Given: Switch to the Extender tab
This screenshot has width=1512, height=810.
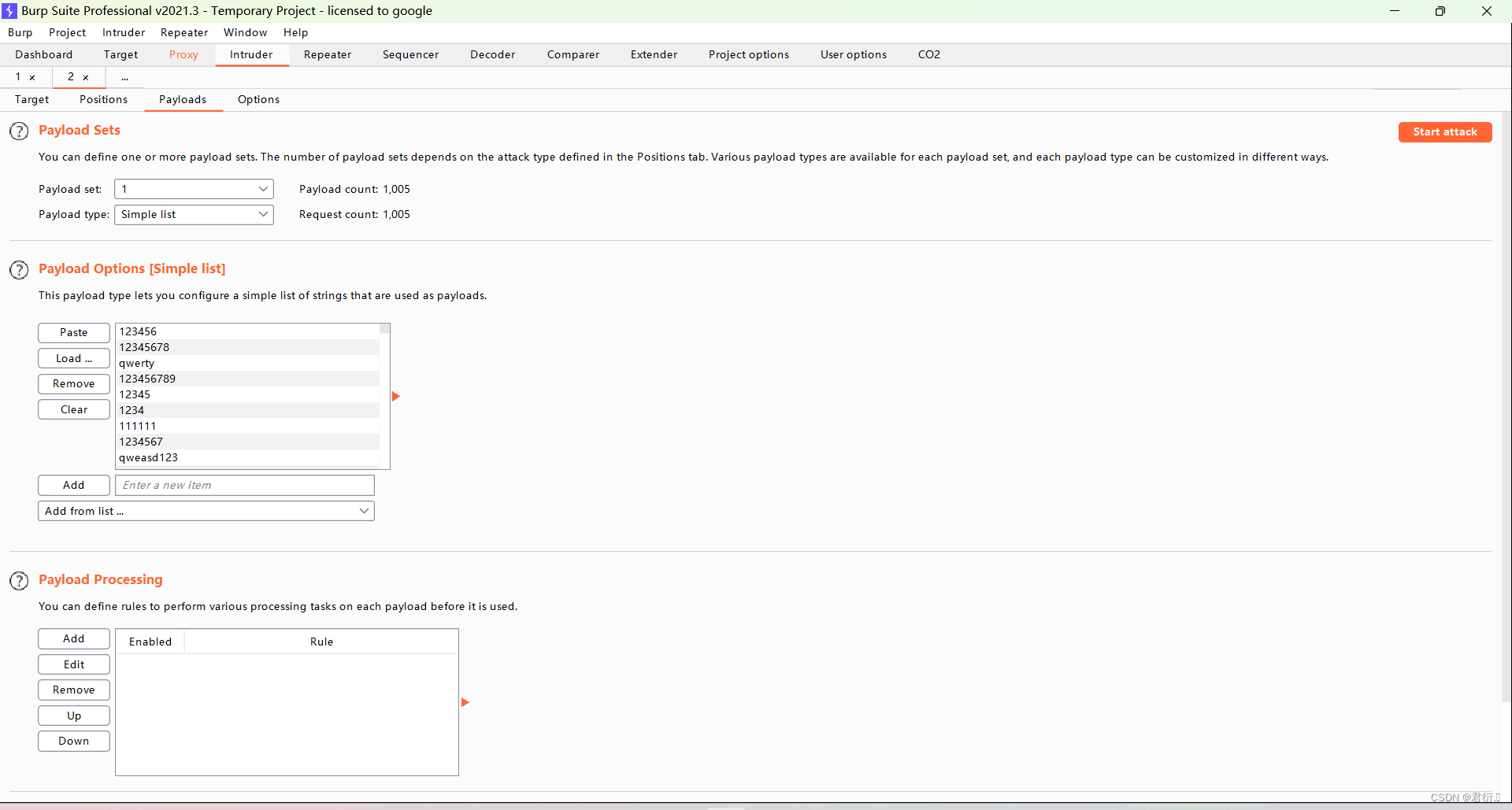Looking at the screenshot, I should click(654, 54).
